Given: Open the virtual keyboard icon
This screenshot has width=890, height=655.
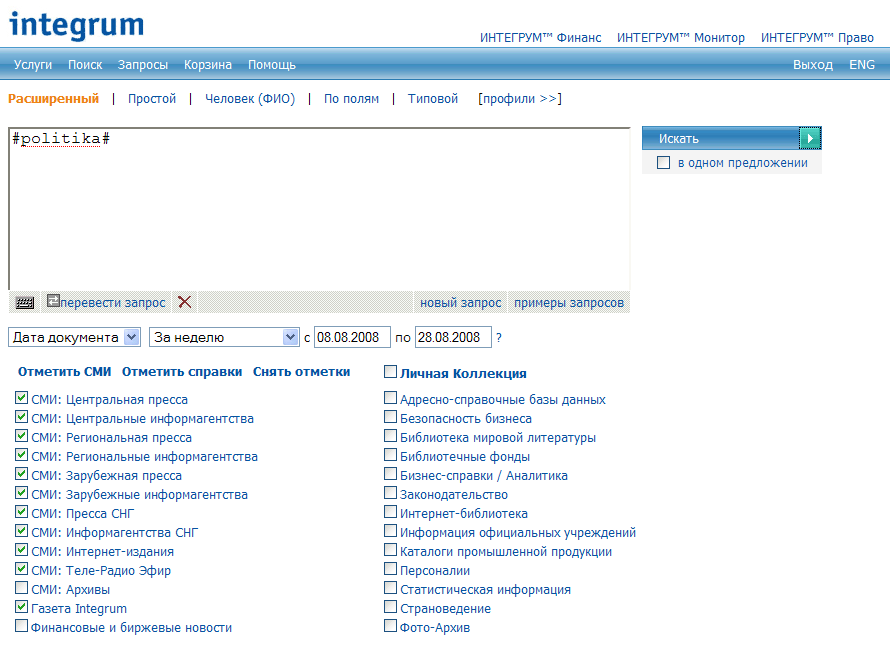Looking at the screenshot, I should [25, 302].
